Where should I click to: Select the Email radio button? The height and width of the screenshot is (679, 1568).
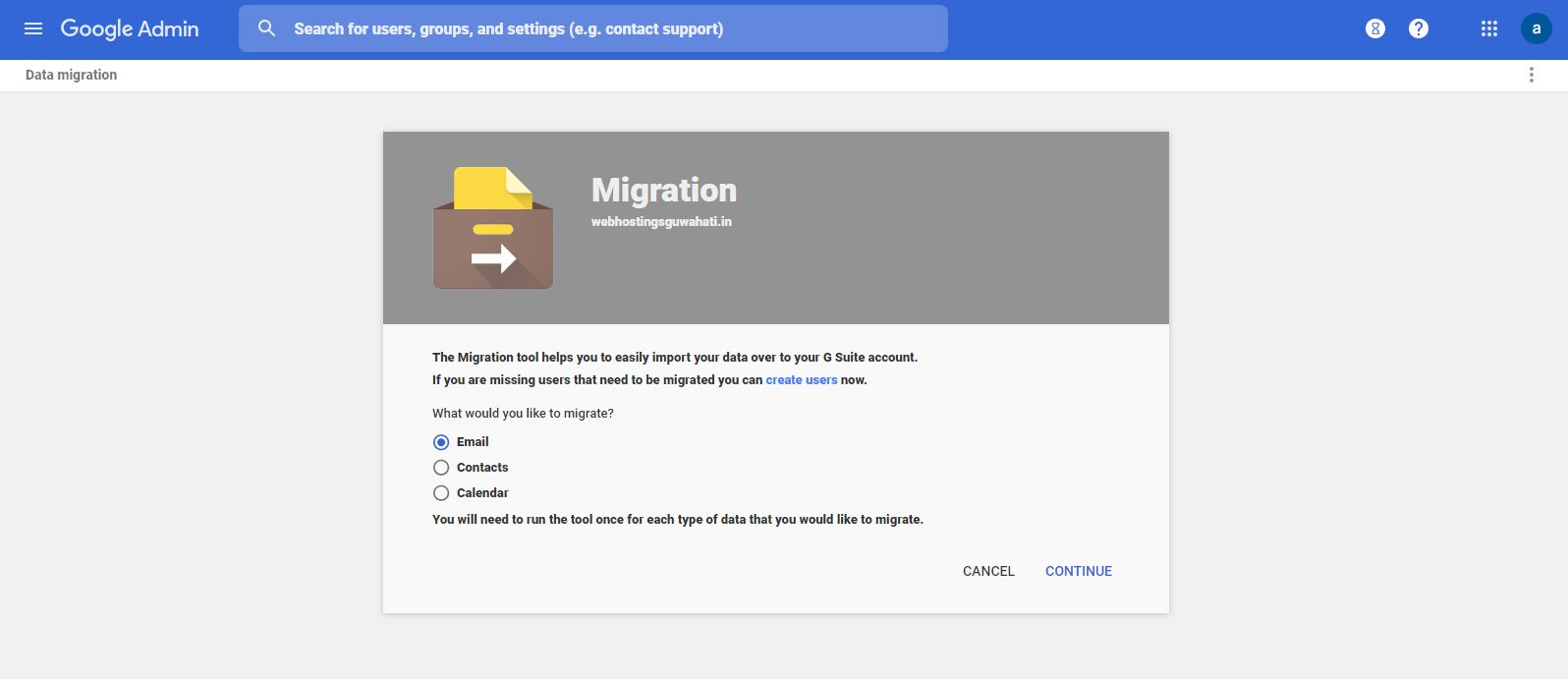point(441,442)
